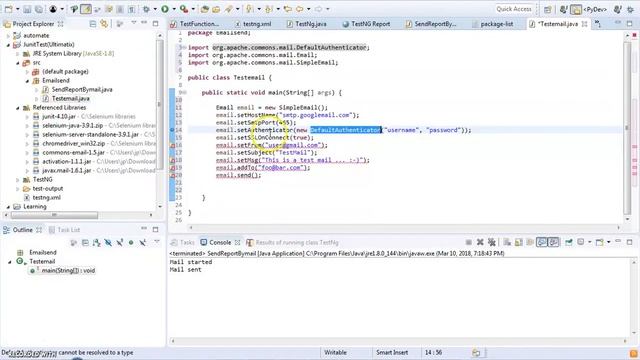Click Collapse All in Project Explorer

tap(93, 24)
